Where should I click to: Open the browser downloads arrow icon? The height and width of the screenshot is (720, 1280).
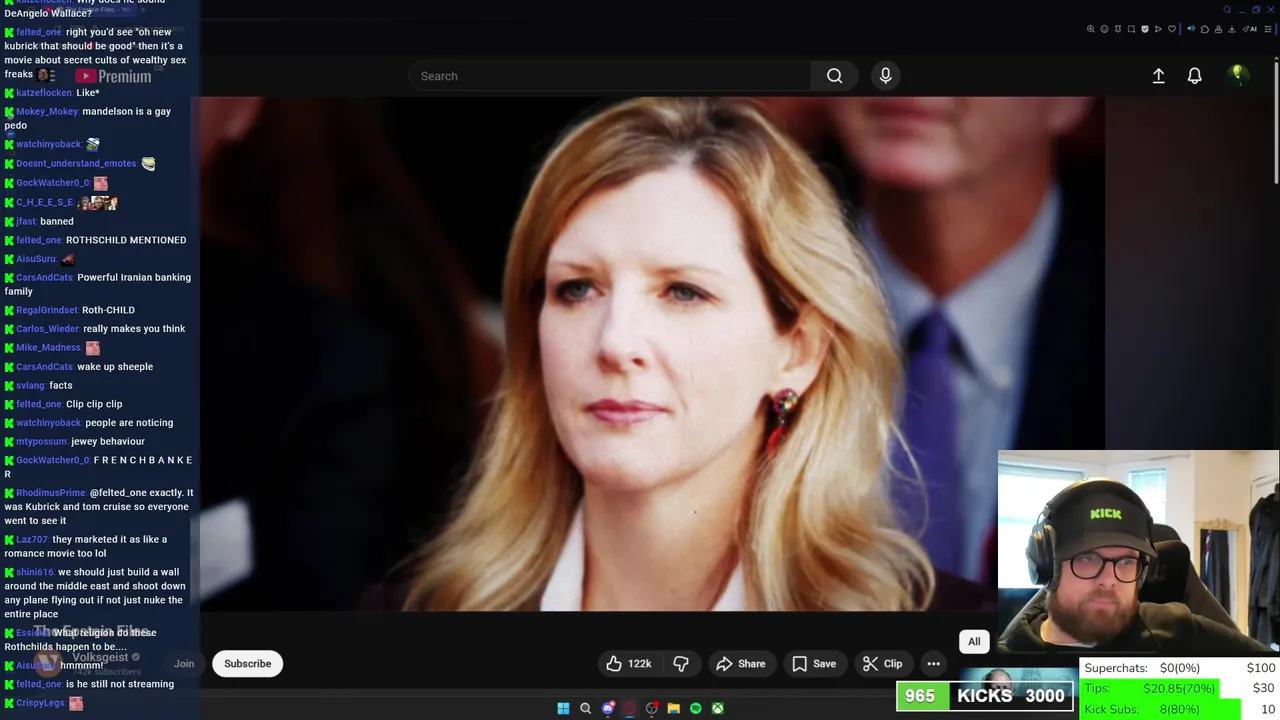click(x=1232, y=29)
